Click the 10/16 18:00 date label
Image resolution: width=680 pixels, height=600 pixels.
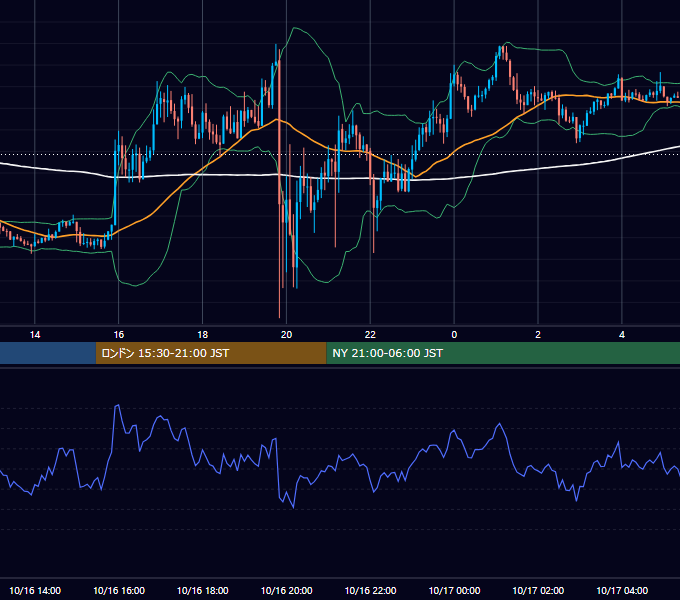(x=203, y=590)
